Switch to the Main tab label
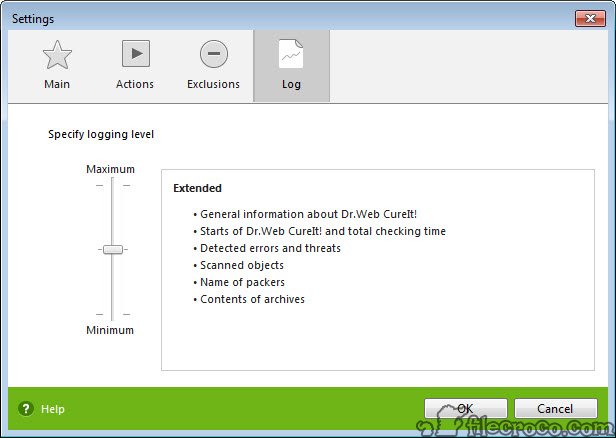This screenshot has height=438, width=616. tap(57, 84)
